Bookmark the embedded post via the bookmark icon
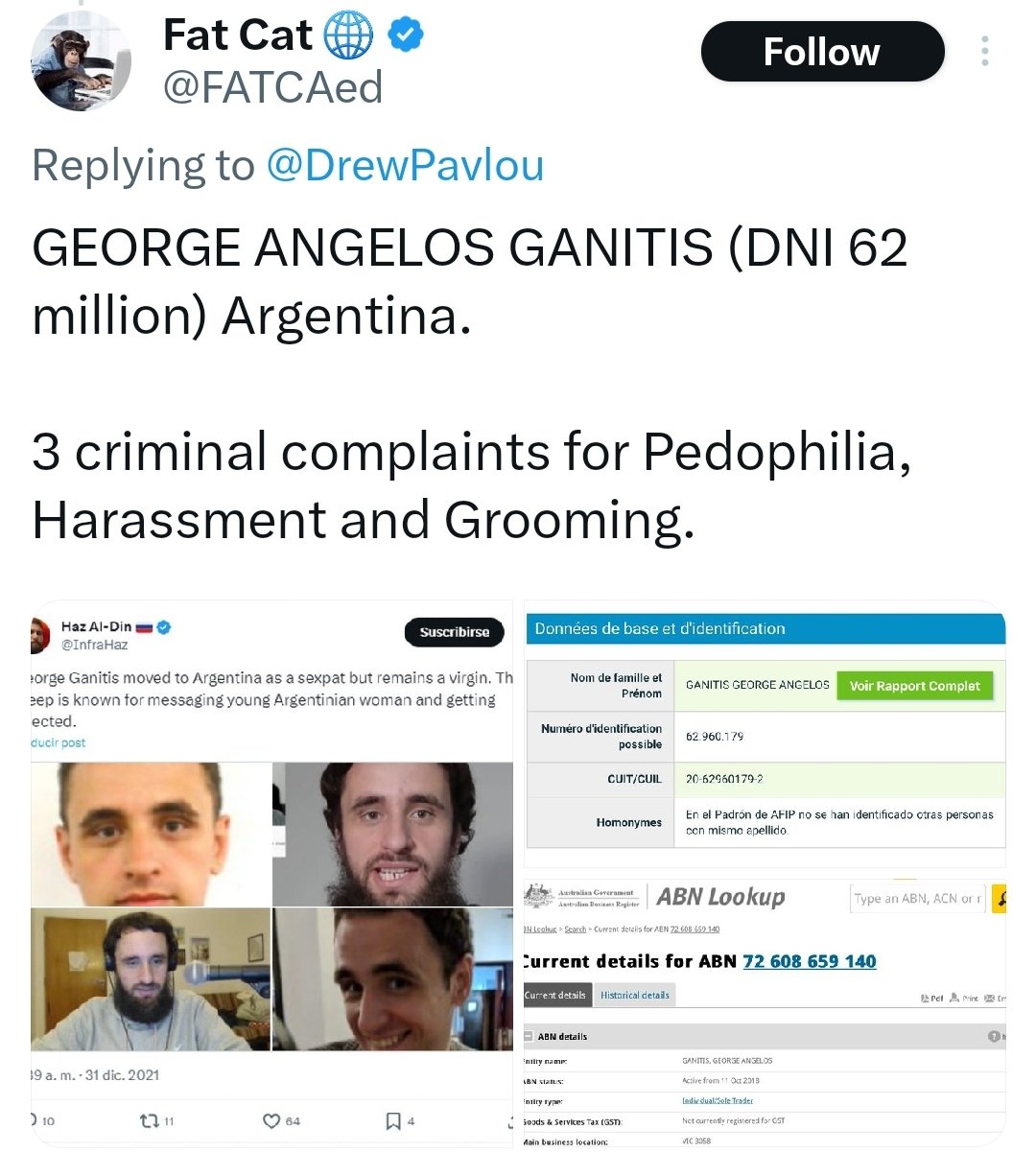 tap(392, 1120)
